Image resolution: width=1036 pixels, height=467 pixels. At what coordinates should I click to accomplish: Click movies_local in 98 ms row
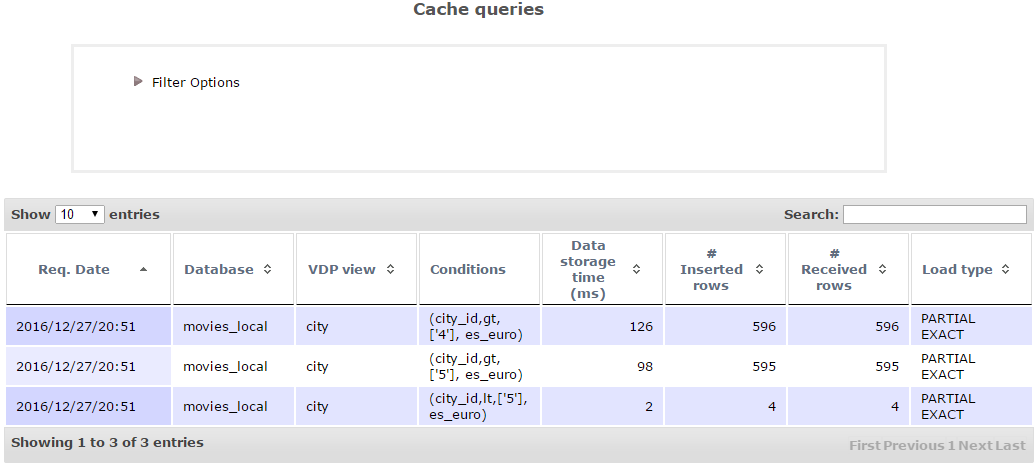coord(225,367)
